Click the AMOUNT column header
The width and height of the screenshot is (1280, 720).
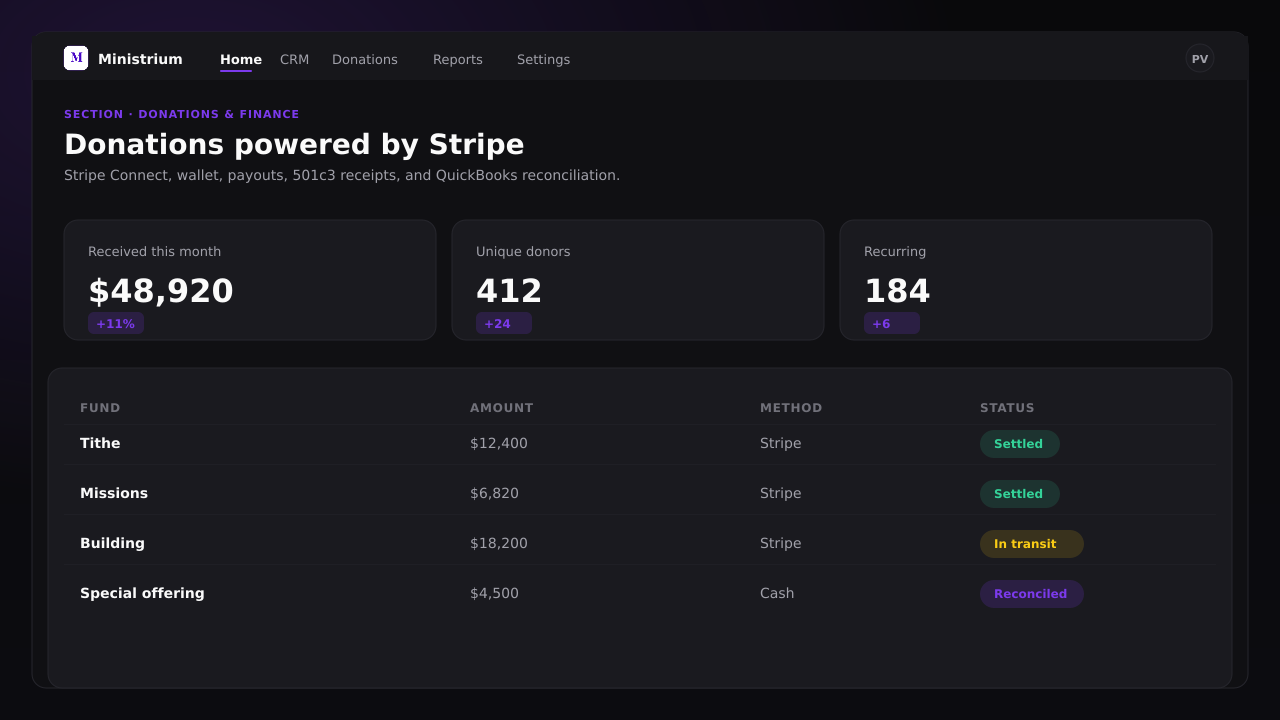click(x=502, y=408)
